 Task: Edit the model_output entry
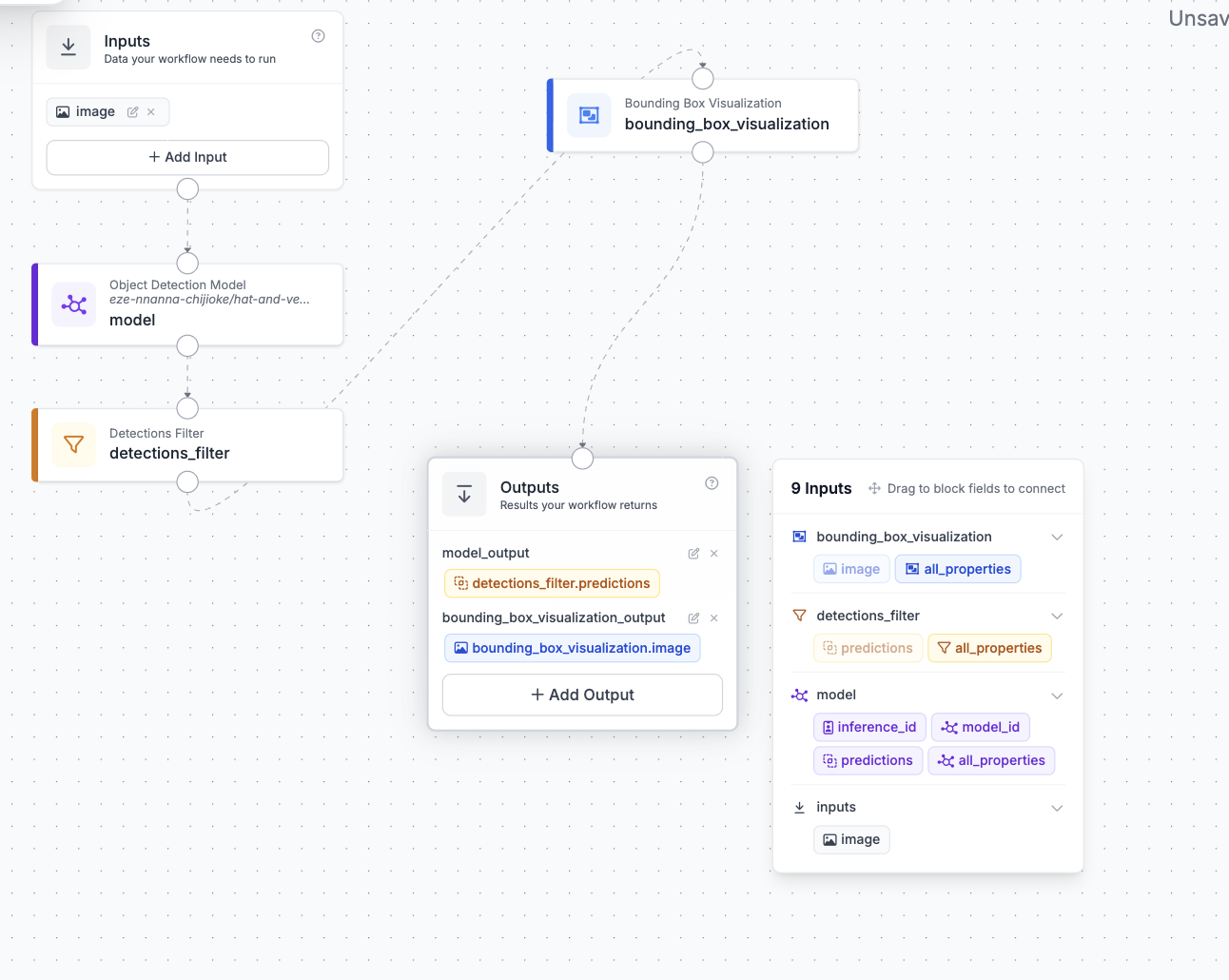[693, 554]
